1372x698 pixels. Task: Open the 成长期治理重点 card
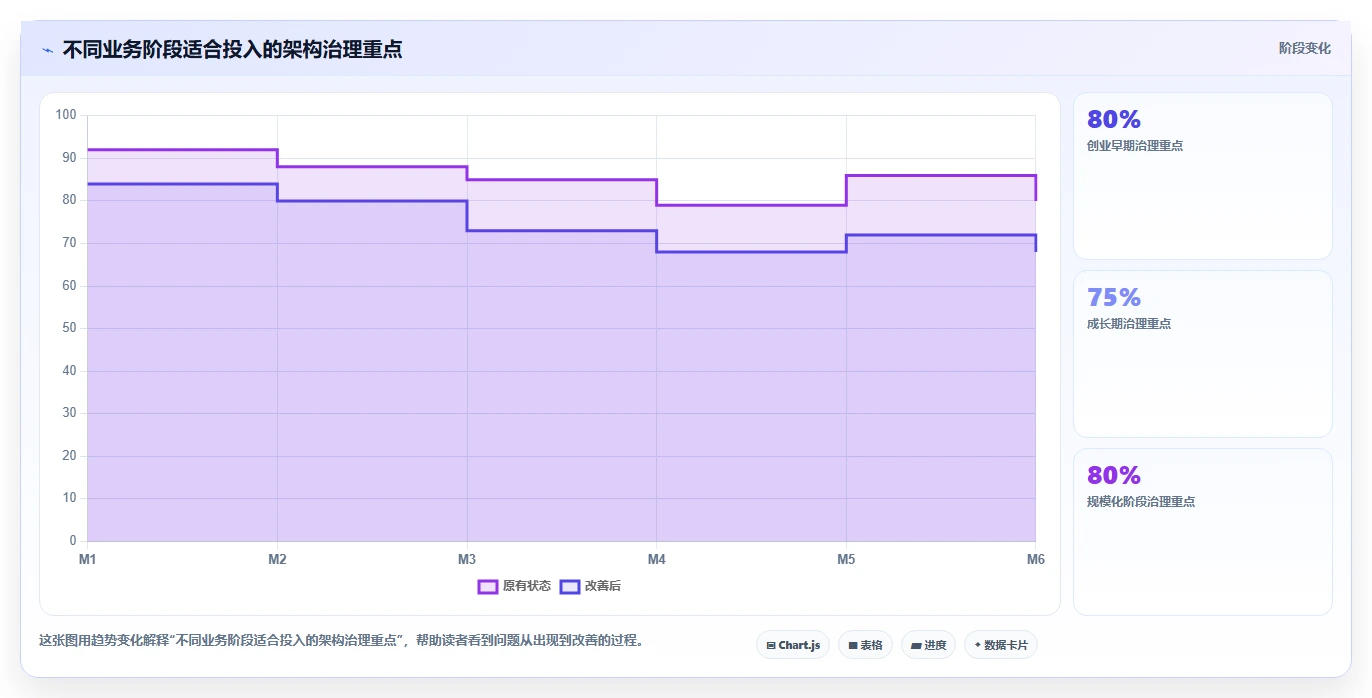coord(1203,354)
